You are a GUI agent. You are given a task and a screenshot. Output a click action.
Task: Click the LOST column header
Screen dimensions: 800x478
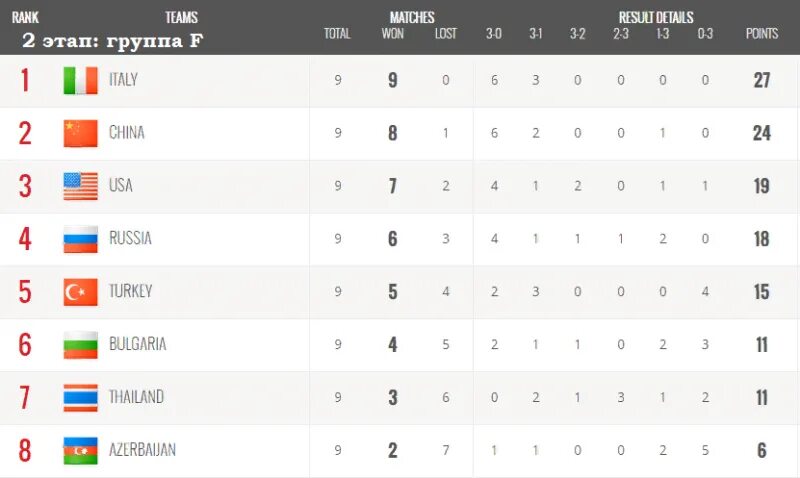(446, 34)
